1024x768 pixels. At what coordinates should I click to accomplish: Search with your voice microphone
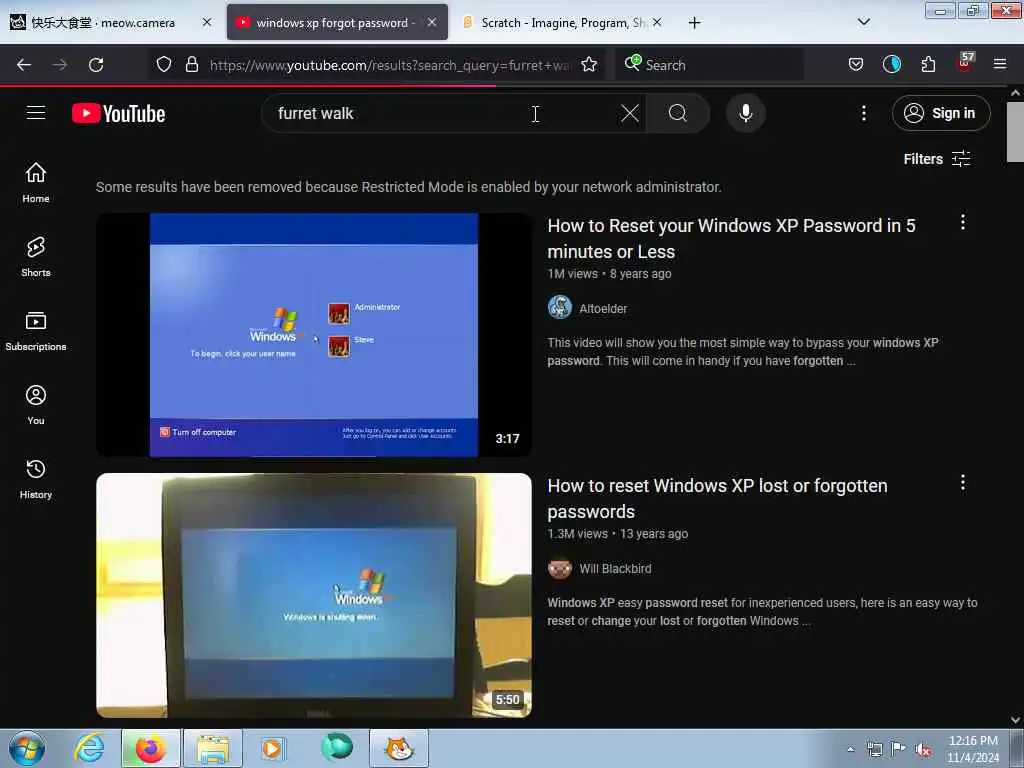[x=745, y=114]
